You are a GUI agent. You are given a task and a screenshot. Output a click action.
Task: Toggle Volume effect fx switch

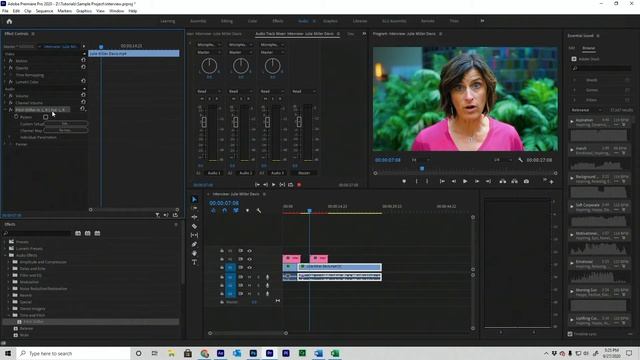point(11,96)
